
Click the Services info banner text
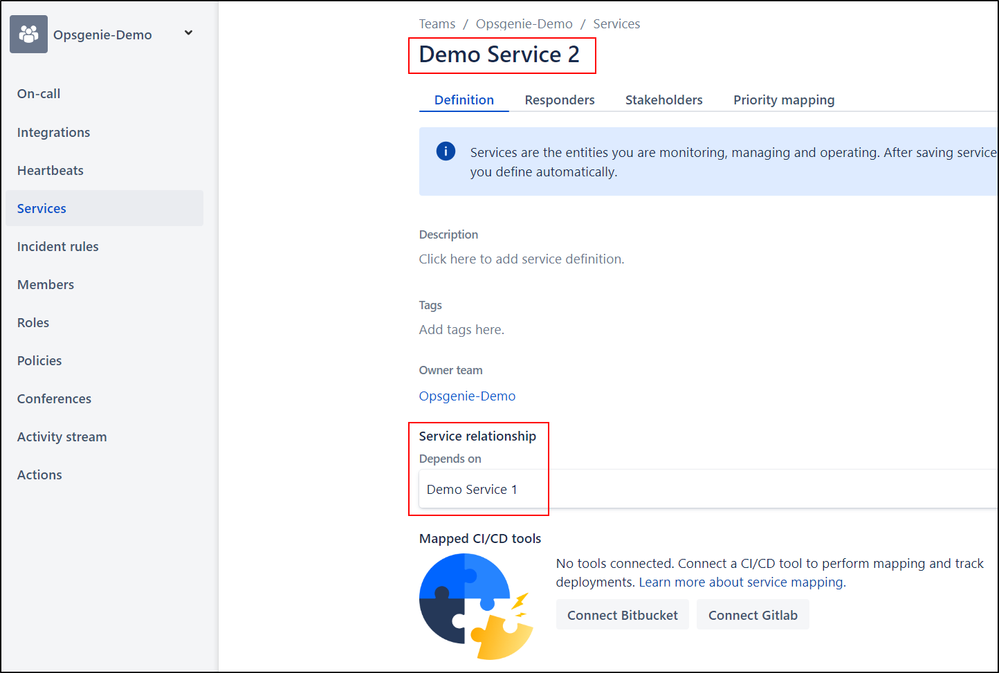[733, 162]
